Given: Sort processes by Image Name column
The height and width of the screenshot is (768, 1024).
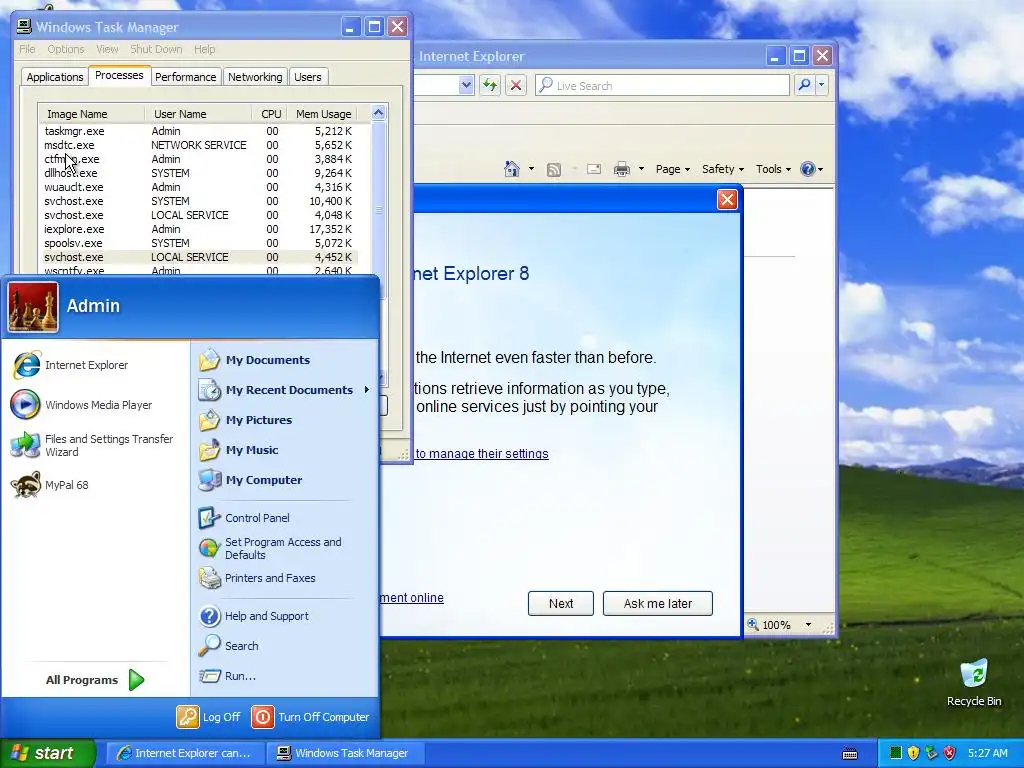Looking at the screenshot, I should click(x=91, y=114).
